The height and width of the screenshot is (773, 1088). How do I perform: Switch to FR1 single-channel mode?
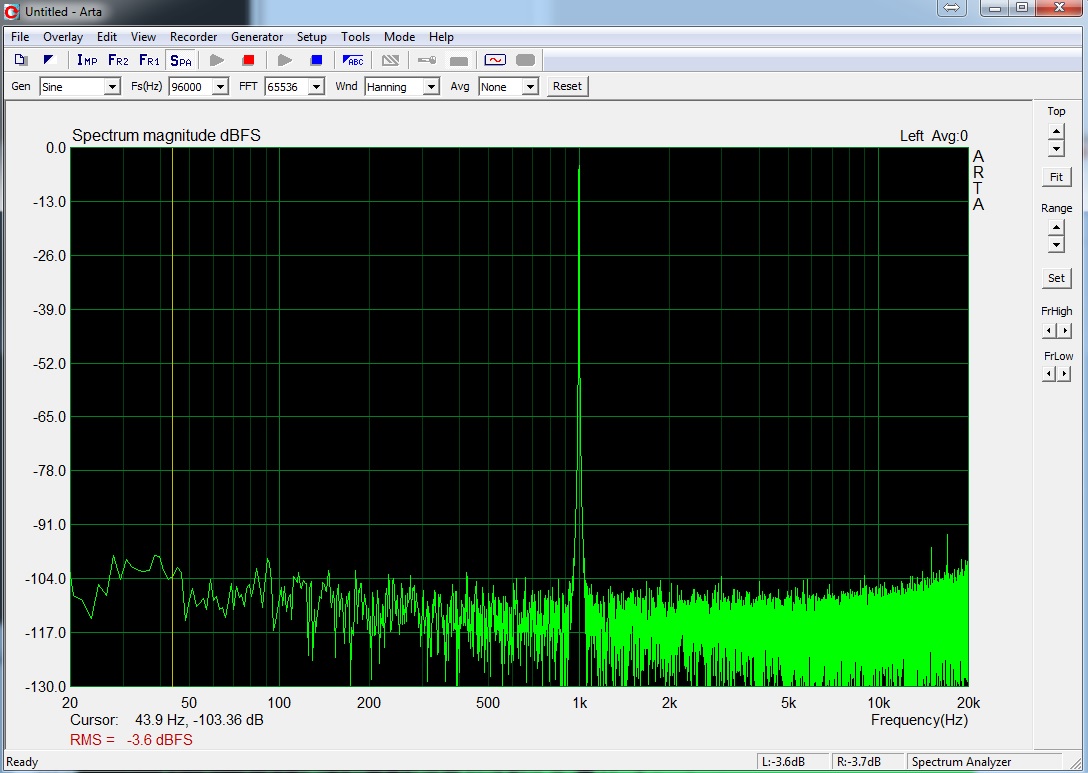[149, 60]
